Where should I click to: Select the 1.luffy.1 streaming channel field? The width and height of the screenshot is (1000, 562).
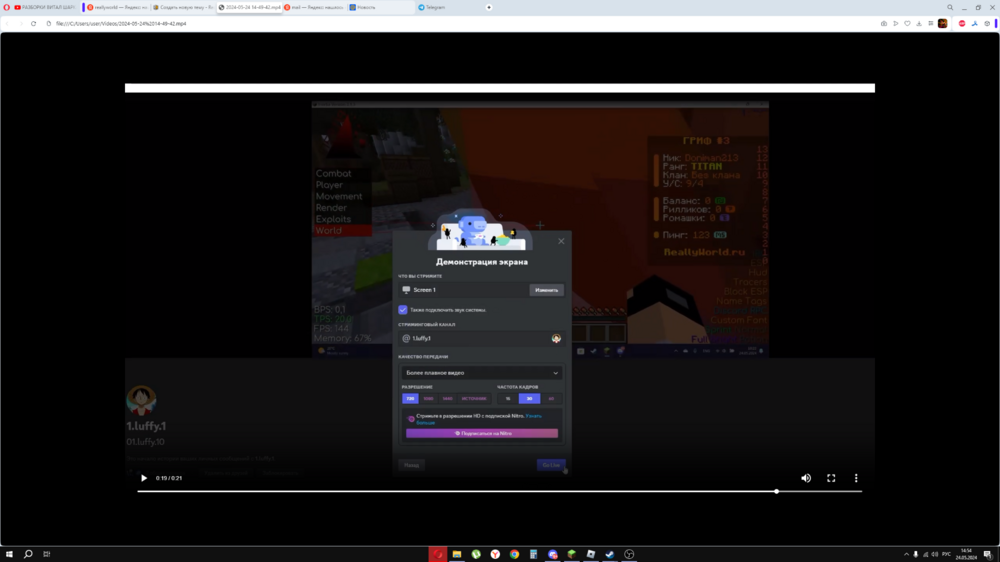(x=482, y=338)
